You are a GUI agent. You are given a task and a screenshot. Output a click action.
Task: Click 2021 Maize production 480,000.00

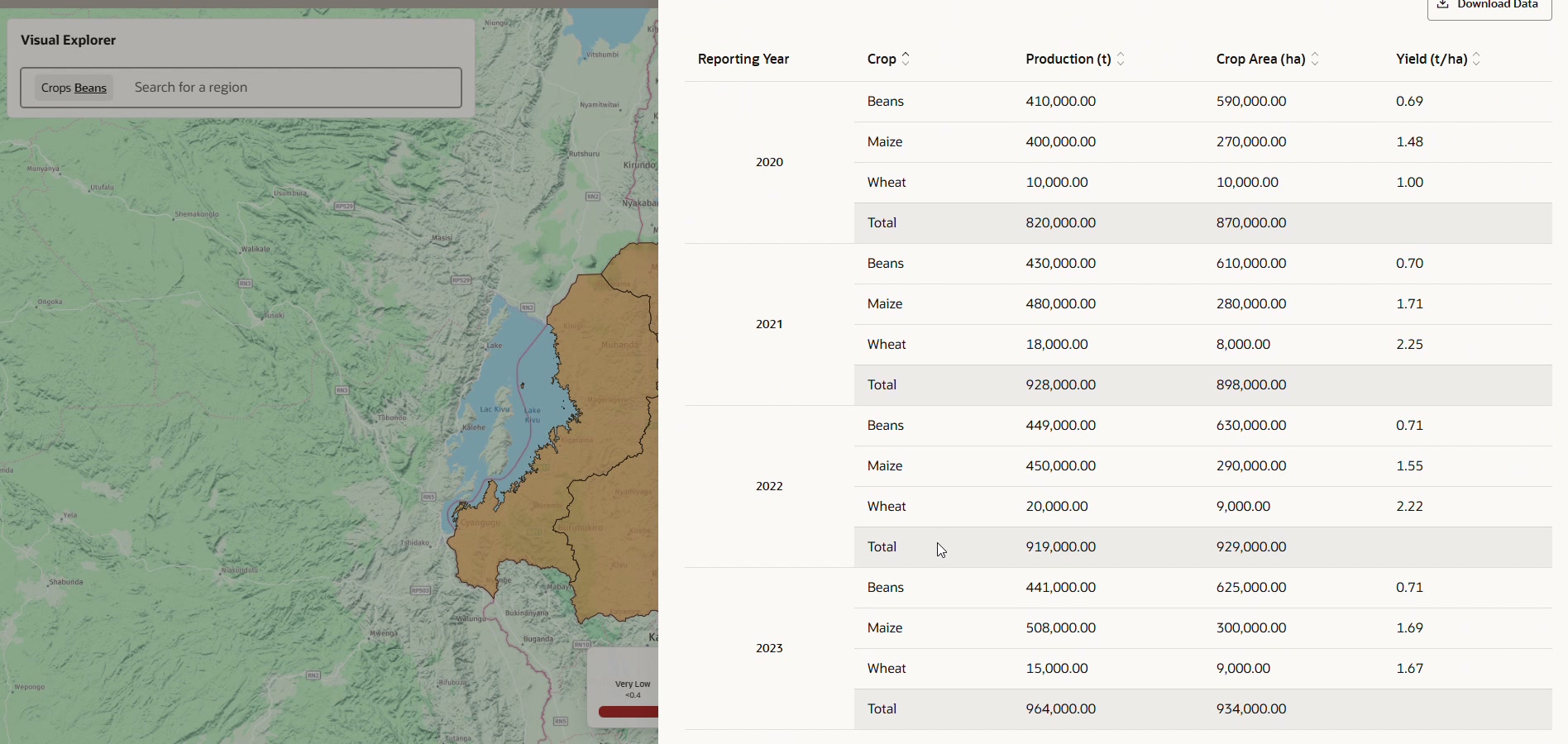(x=1061, y=304)
